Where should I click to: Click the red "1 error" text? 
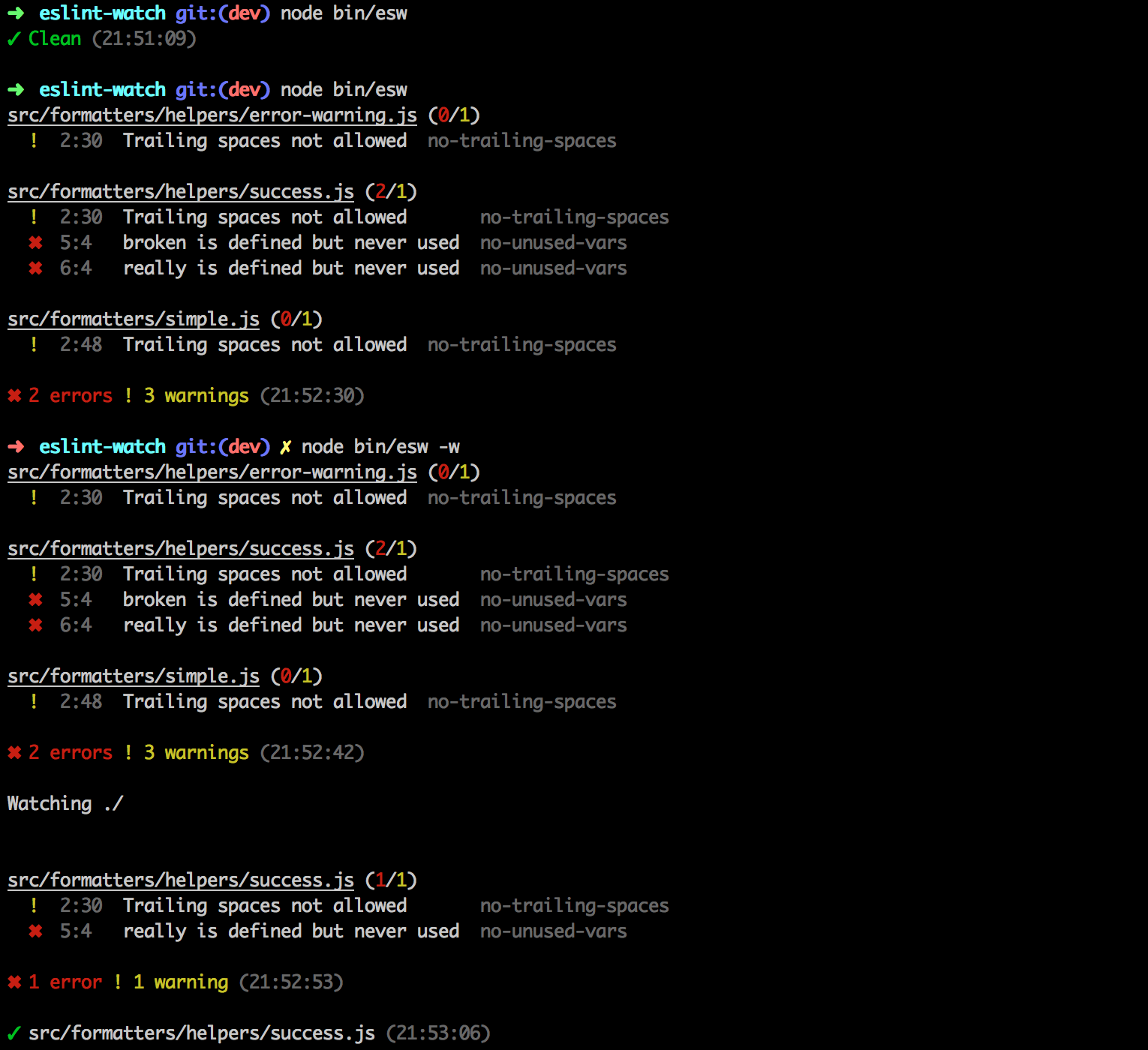coord(65,982)
